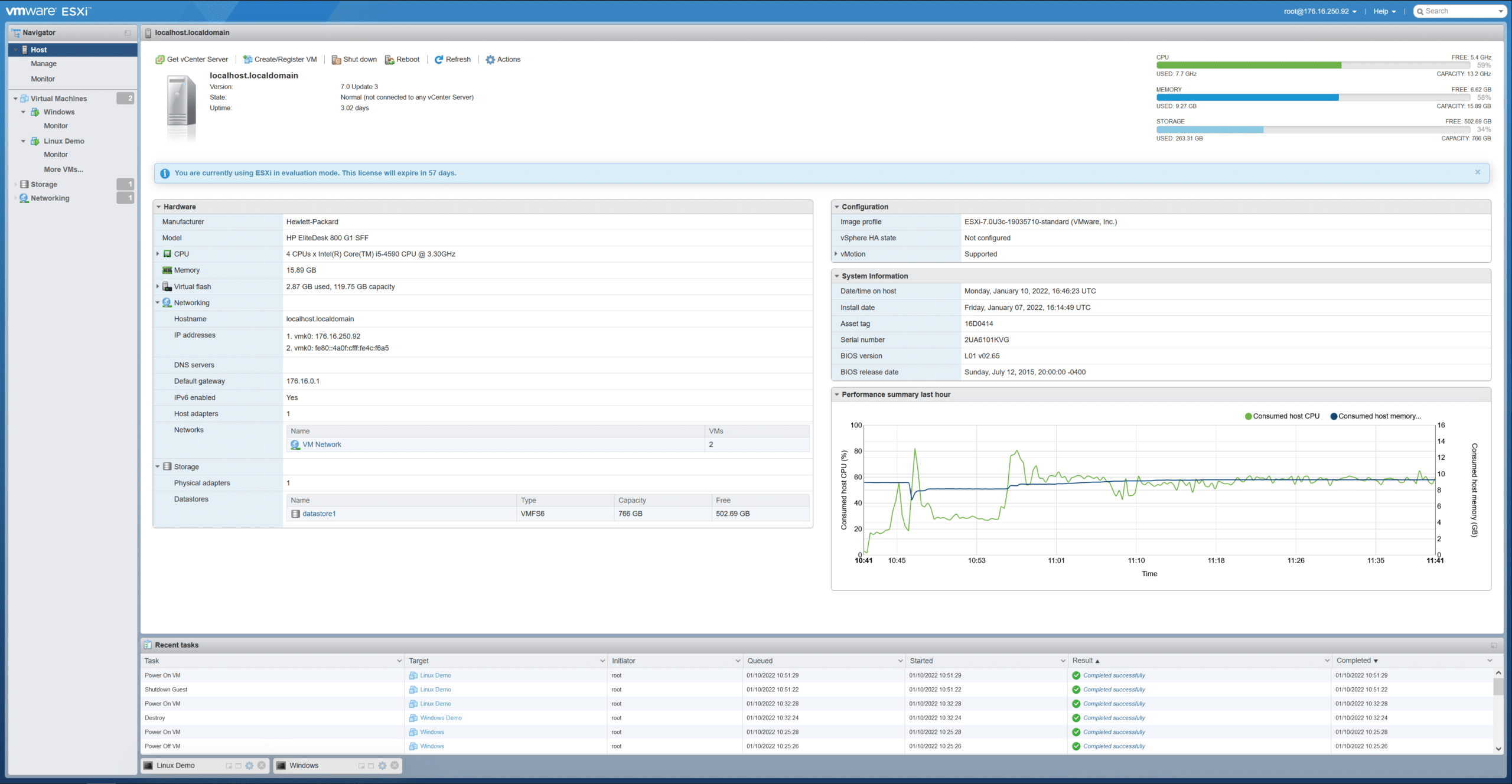Collapse the Linux Demo tree node
Viewport: 1512px width, 784px height.
click(24, 141)
